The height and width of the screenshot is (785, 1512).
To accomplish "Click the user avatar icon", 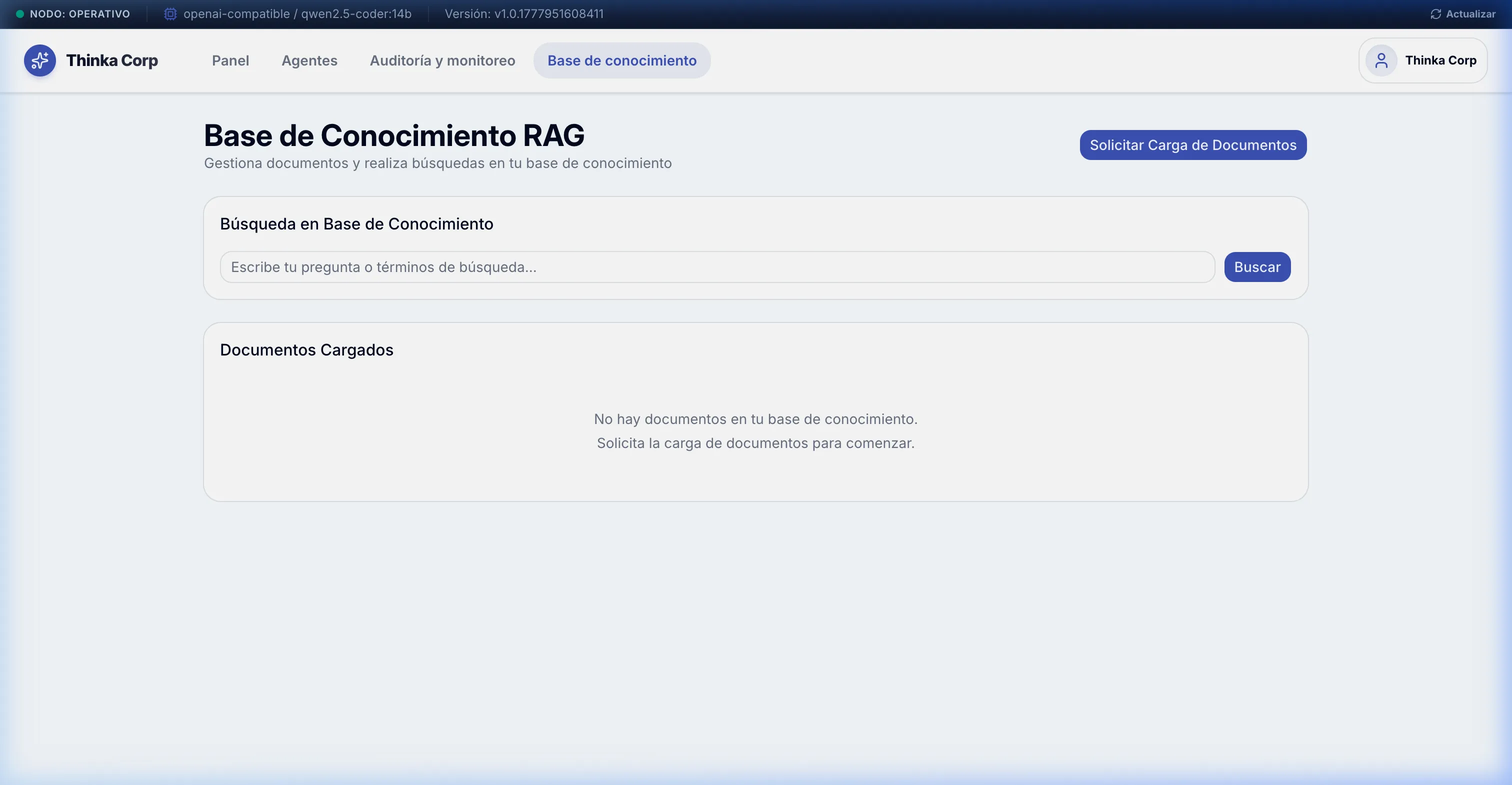I will pyautogui.click(x=1381, y=60).
